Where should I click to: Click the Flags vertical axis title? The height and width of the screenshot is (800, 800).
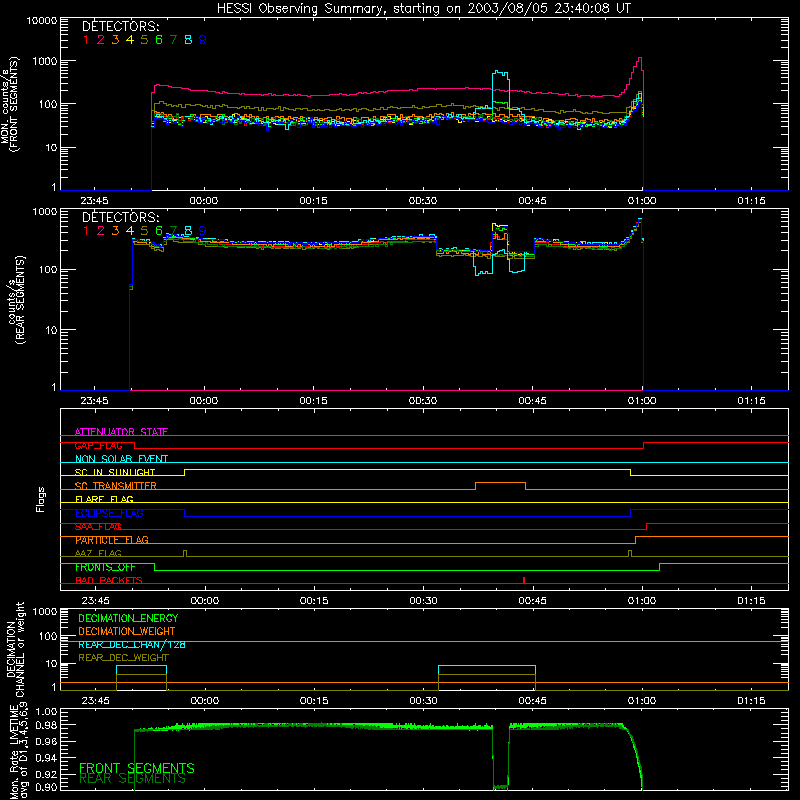click(40, 499)
